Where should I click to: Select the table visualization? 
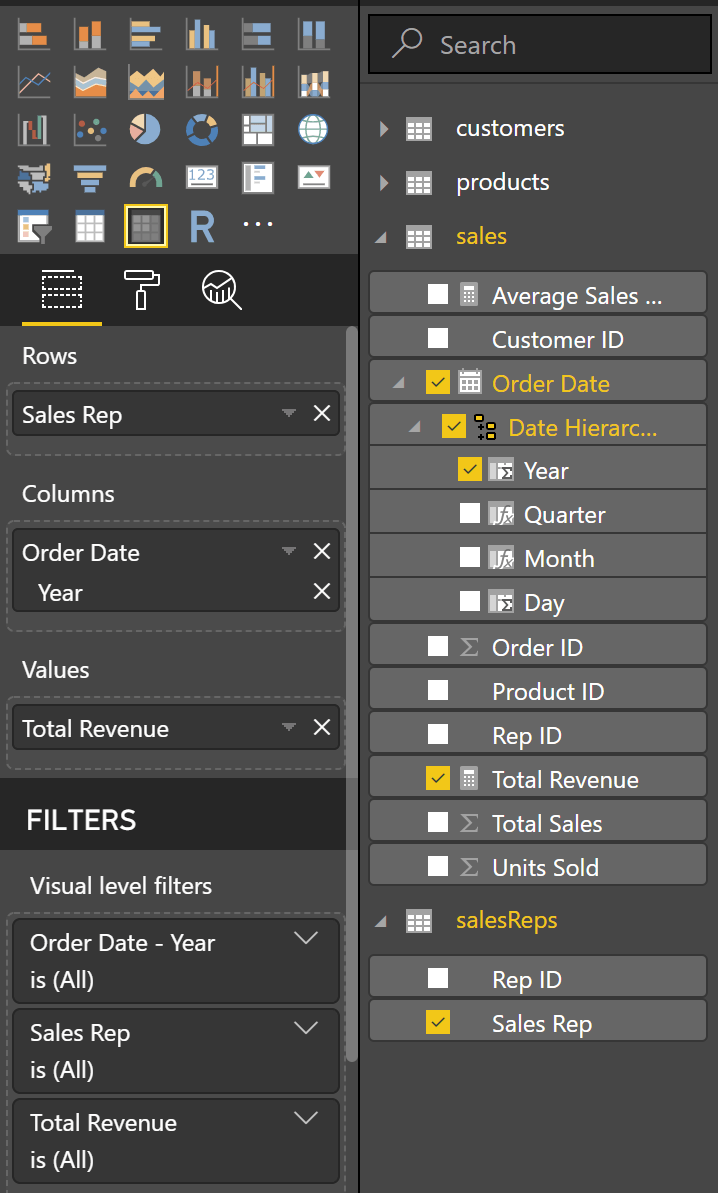[x=90, y=226]
